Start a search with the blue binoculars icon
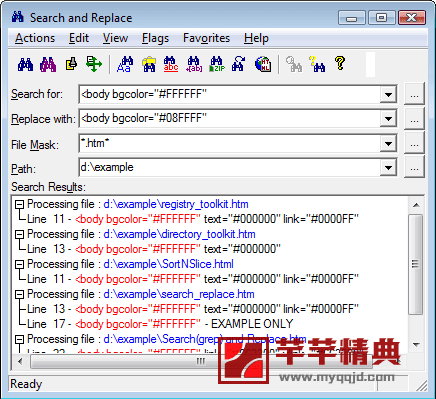436x399 pixels. click(25, 64)
